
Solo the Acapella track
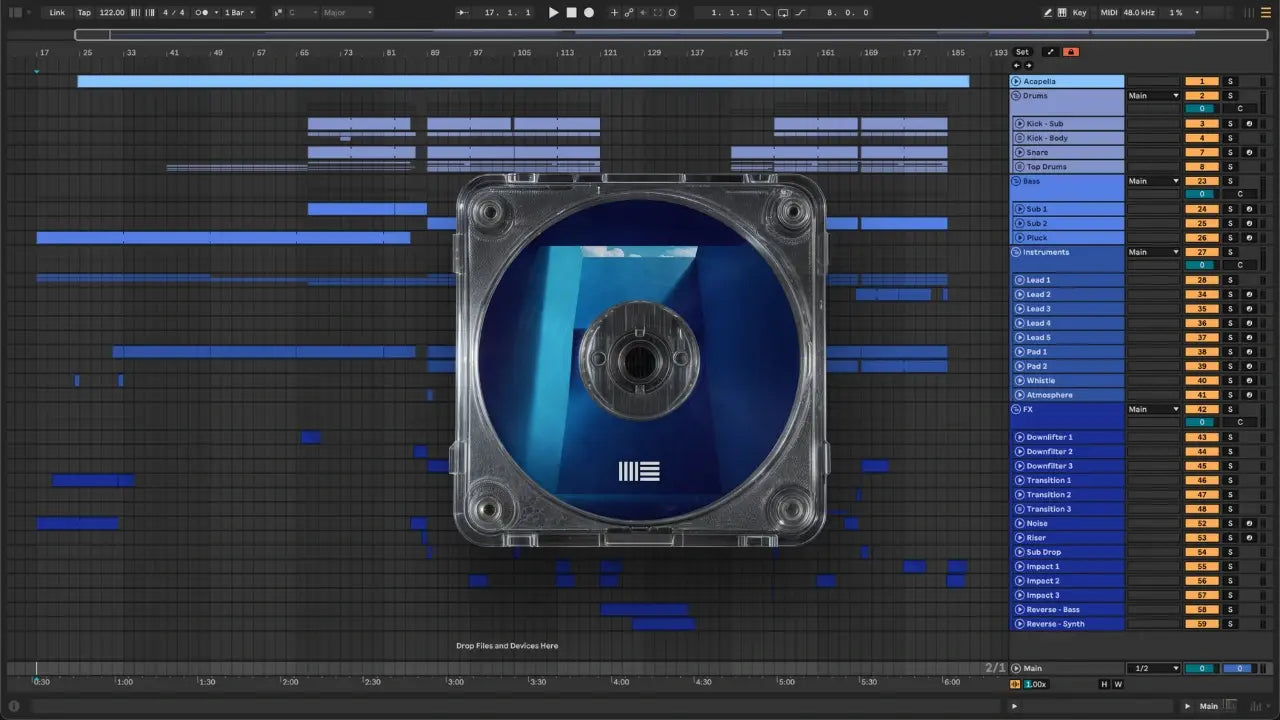coord(1231,81)
